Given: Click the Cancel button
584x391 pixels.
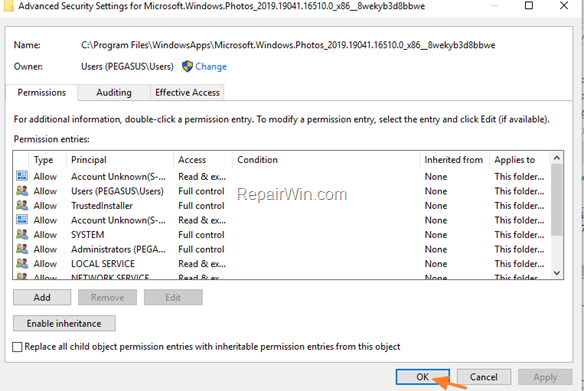Looking at the screenshot, I should click(484, 377).
